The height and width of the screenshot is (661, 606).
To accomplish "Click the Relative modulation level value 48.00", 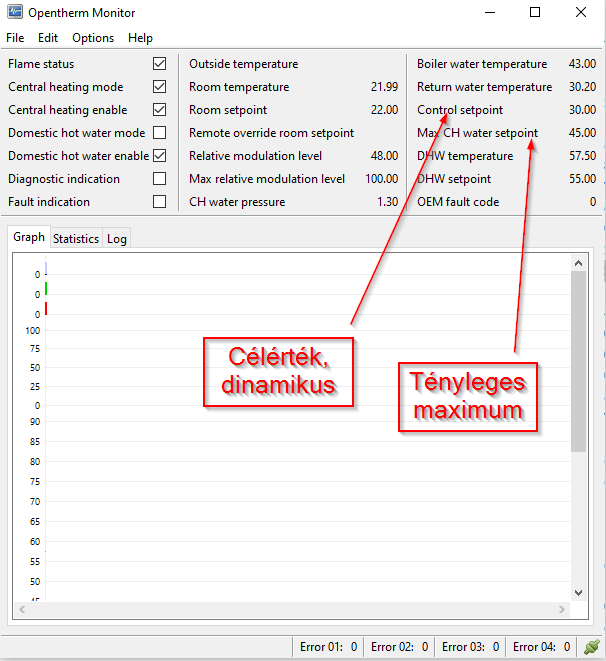I will tap(384, 156).
